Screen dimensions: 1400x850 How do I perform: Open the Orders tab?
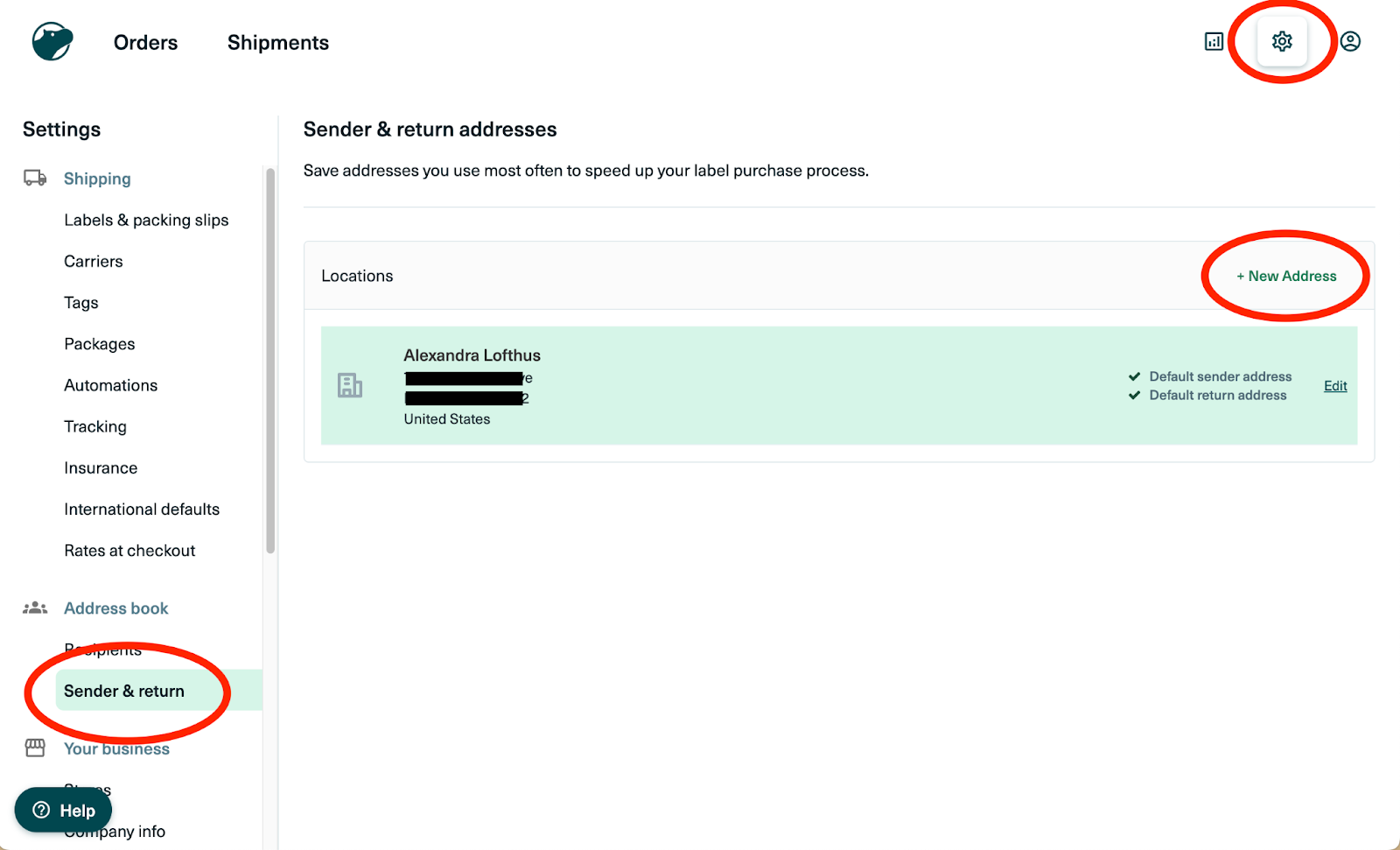(145, 43)
